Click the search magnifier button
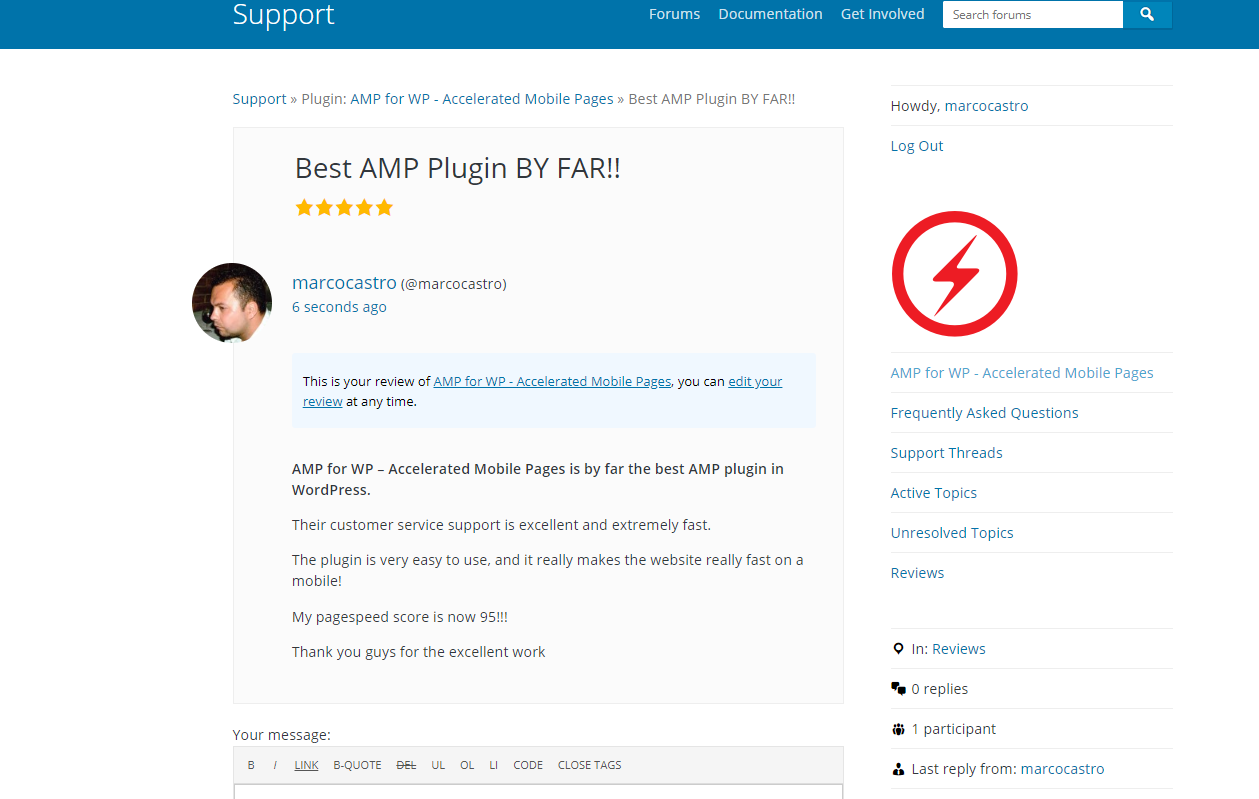The image size is (1259, 799). point(1147,14)
